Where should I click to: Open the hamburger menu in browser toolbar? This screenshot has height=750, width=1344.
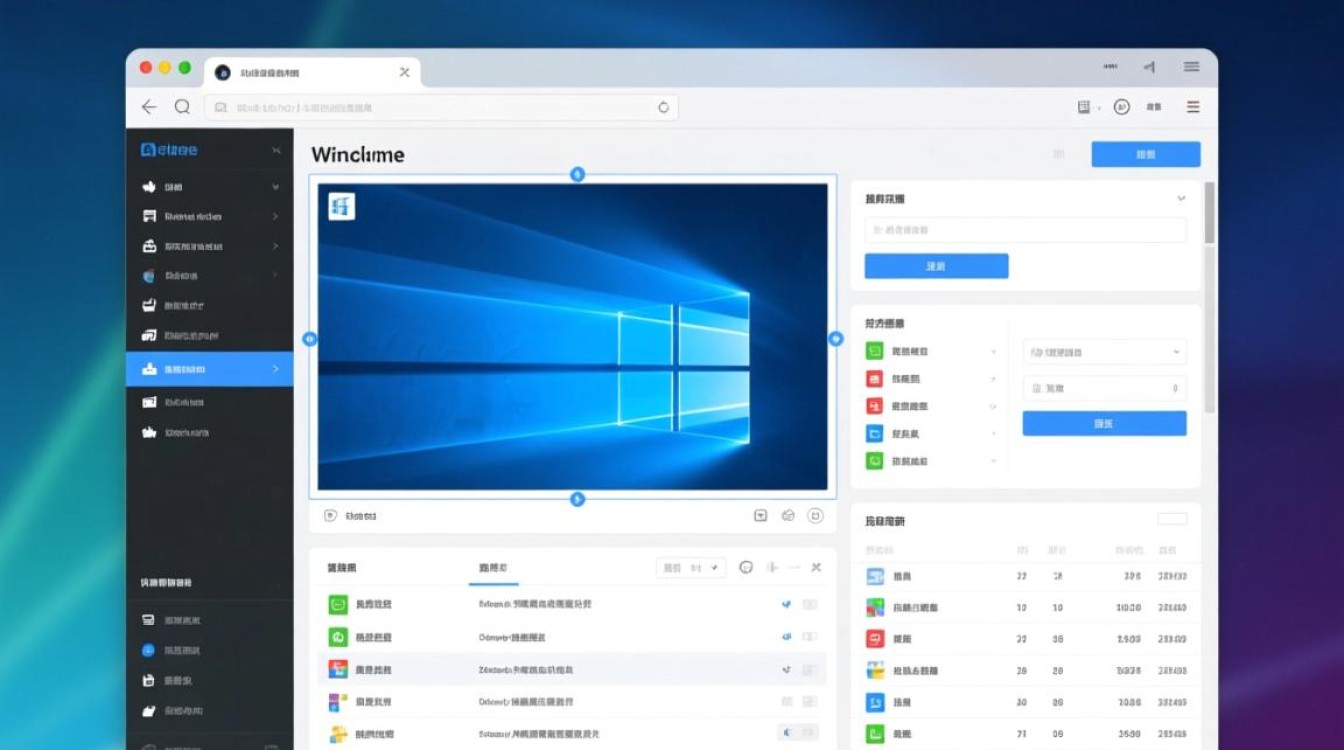click(x=1193, y=107)
